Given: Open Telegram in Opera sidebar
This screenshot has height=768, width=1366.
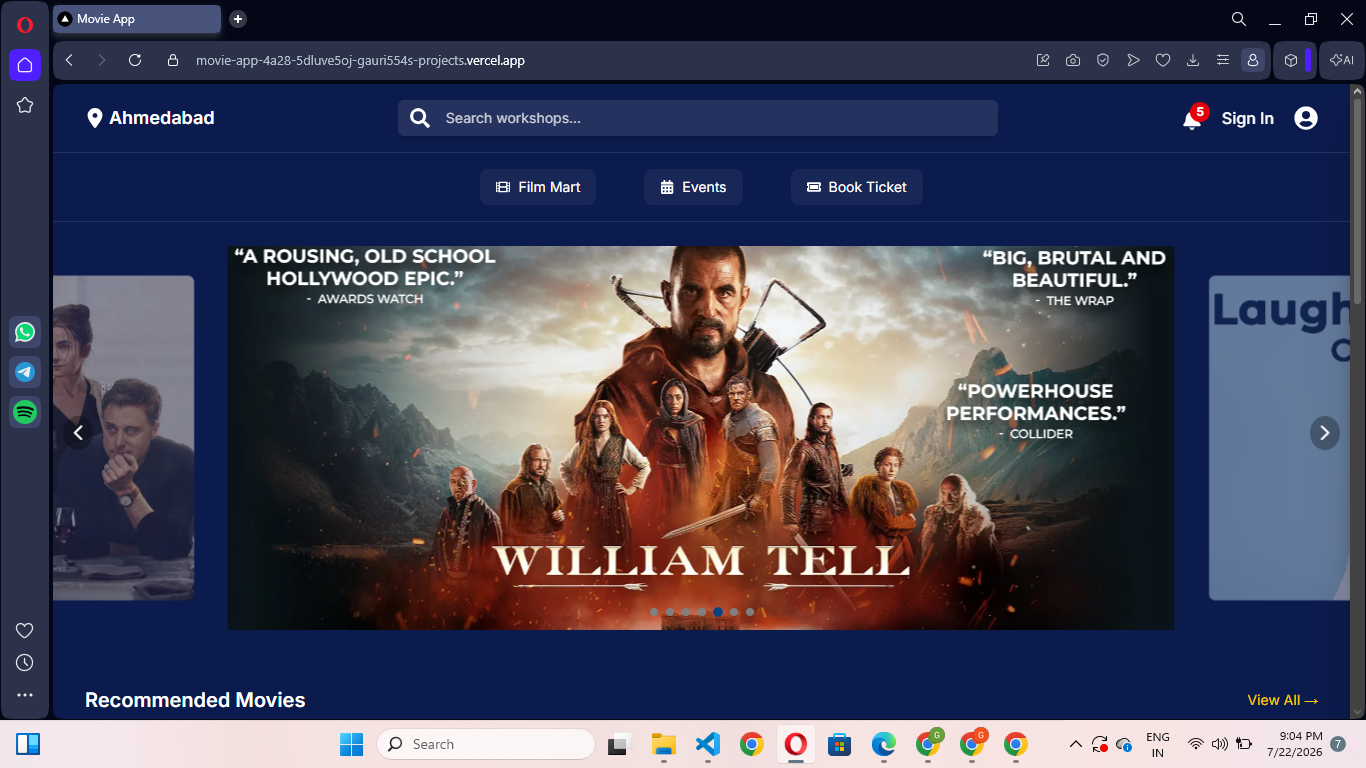Looking at the screenshot, I should coord(25,372).
